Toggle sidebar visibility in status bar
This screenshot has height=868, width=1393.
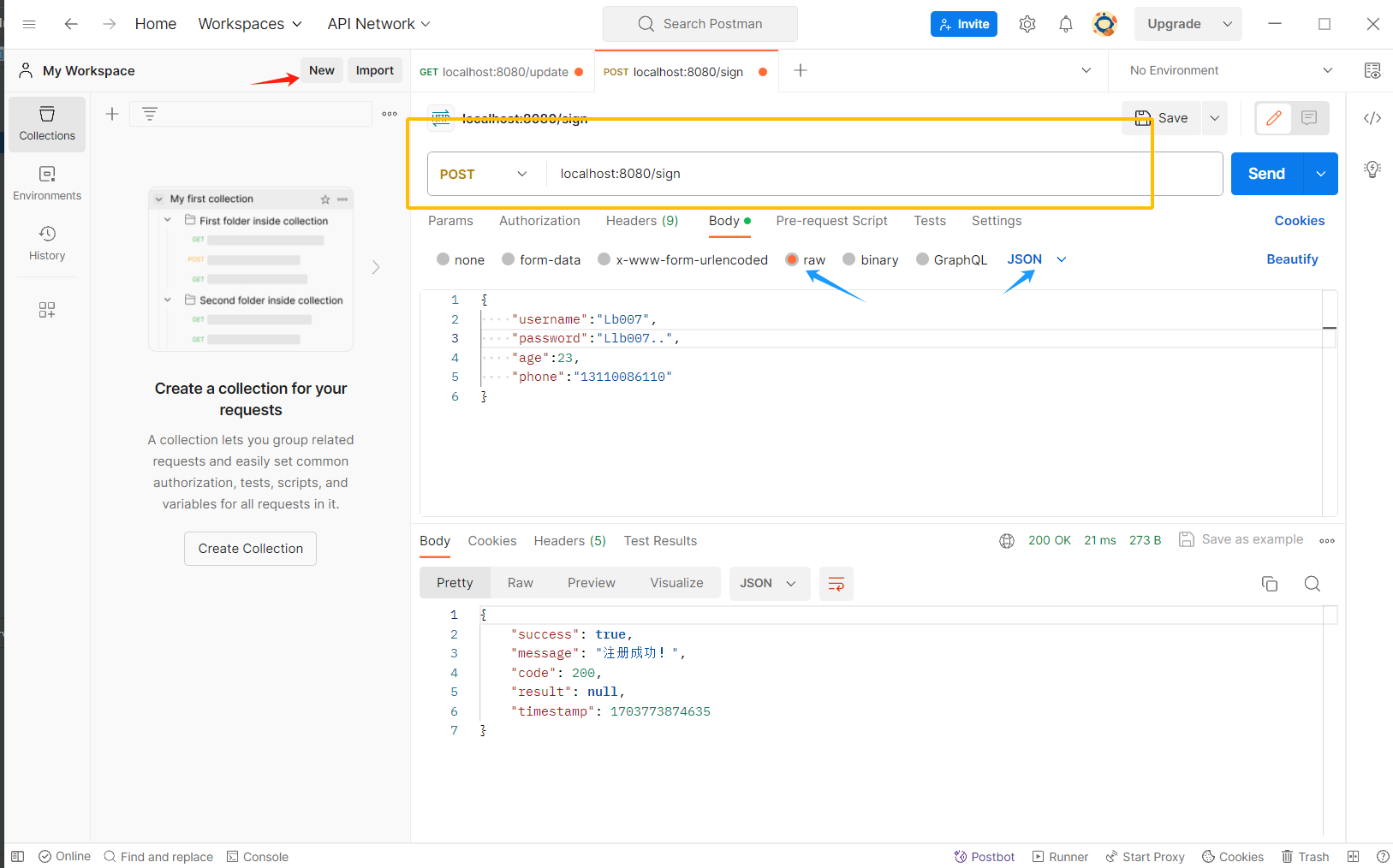[18, 856]
